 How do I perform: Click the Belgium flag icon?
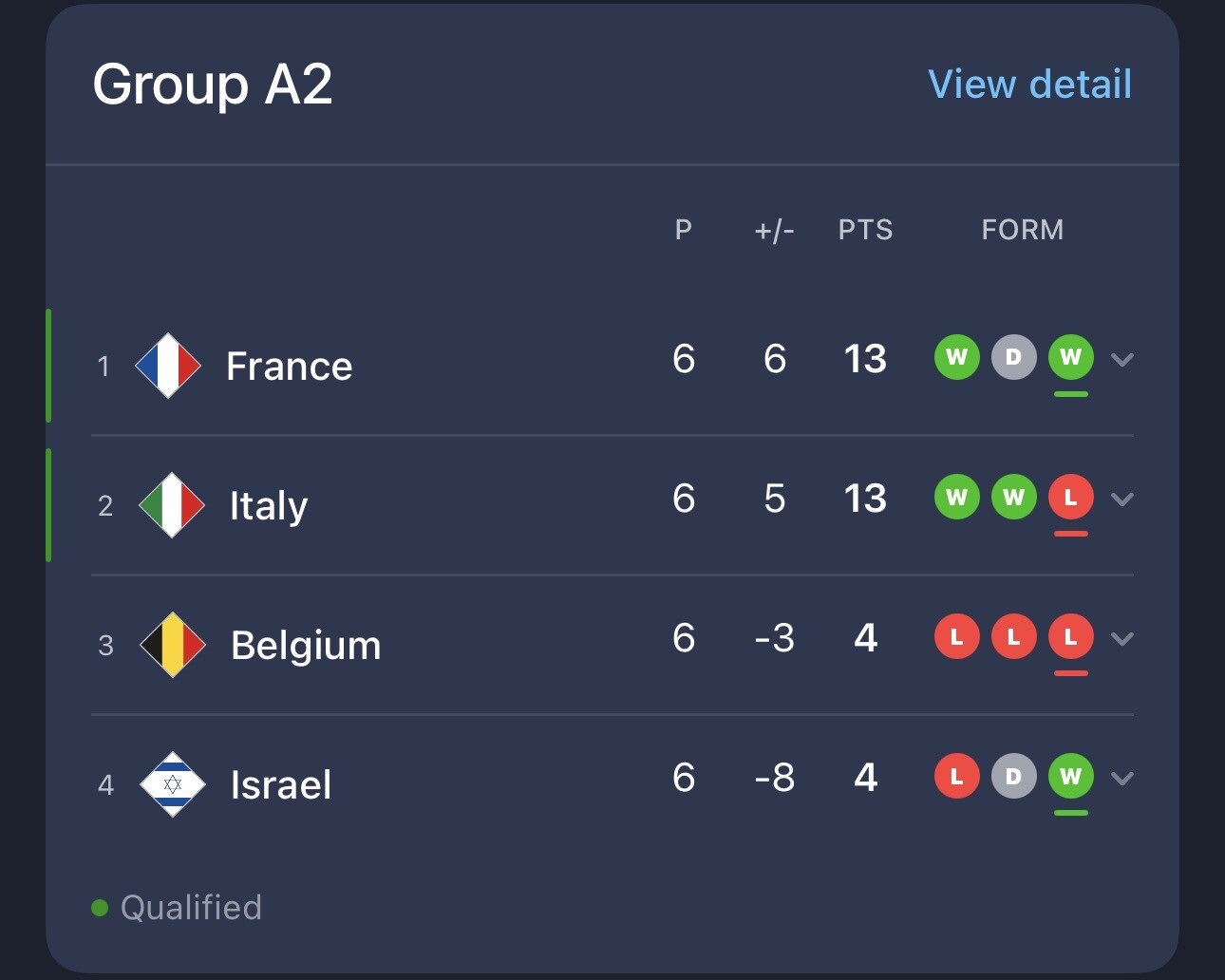pyautogui.click(x=172, y=645)
